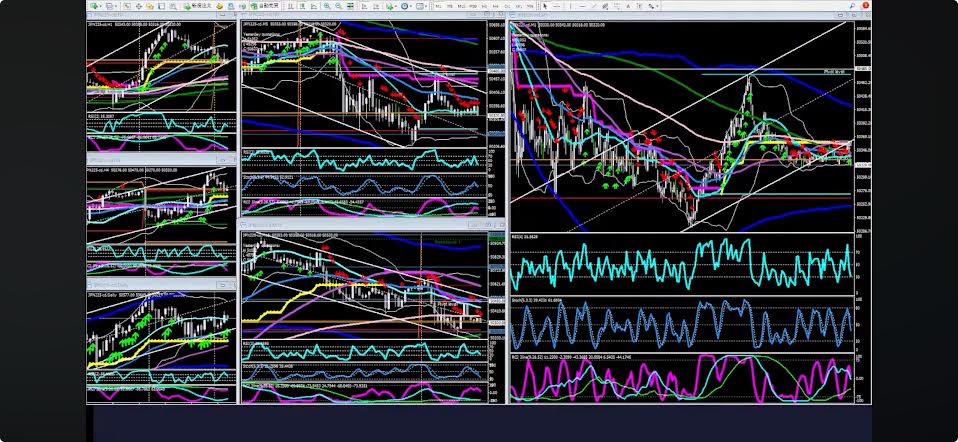
Task: Open the Navigator panel icon
Action: [150, 6]
